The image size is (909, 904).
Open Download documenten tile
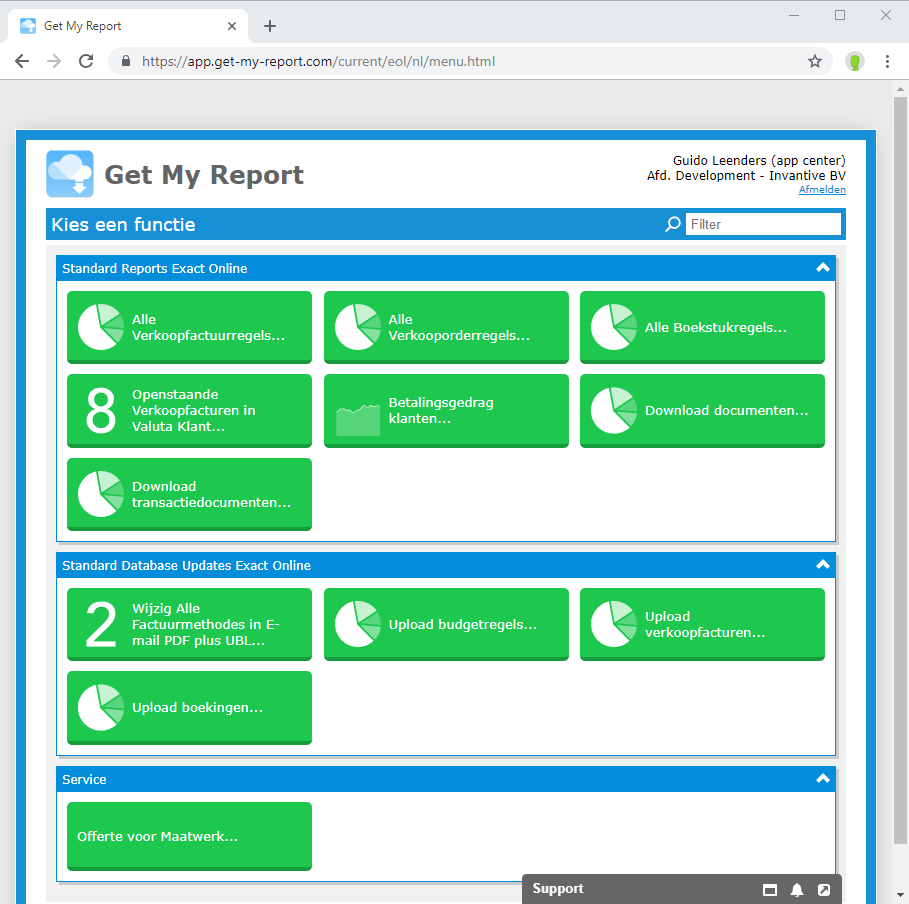click(702, 411)
